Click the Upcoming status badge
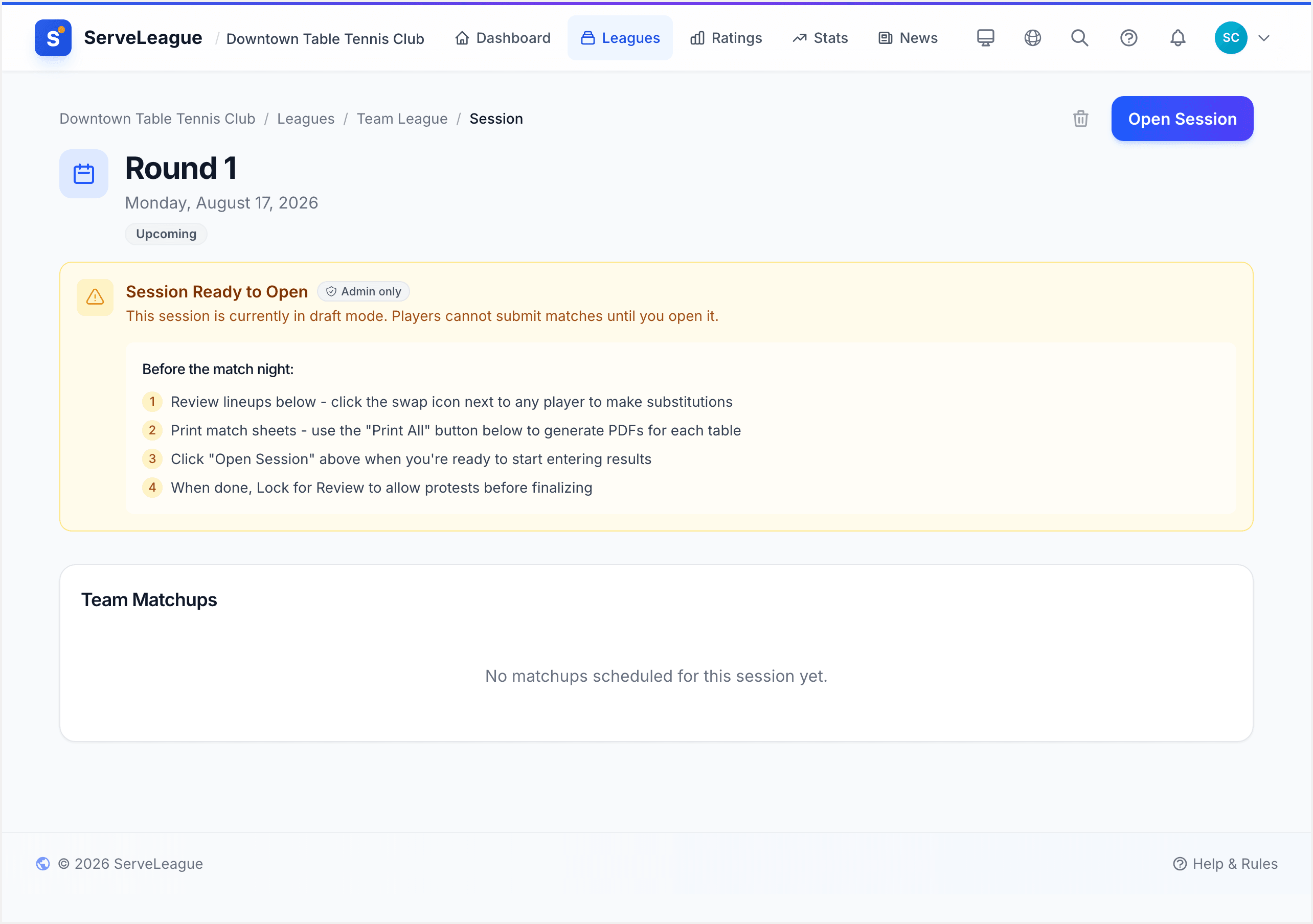1313x924 pixels. click(x=166, y=234)
